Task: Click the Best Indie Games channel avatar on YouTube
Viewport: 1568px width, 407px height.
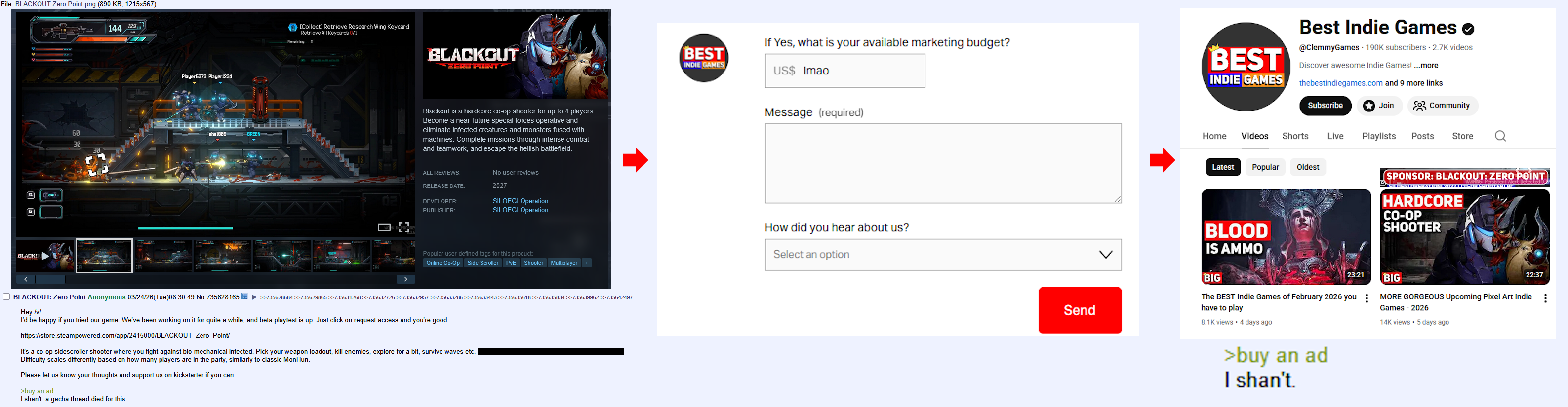Action: [1246, 67]
